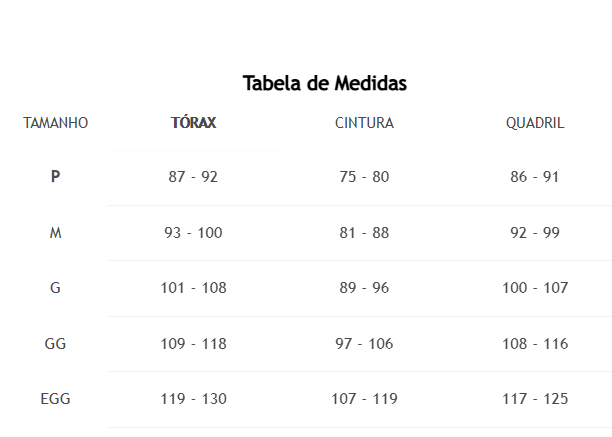Click the CINTURA column header

click(x=364, y=123)
